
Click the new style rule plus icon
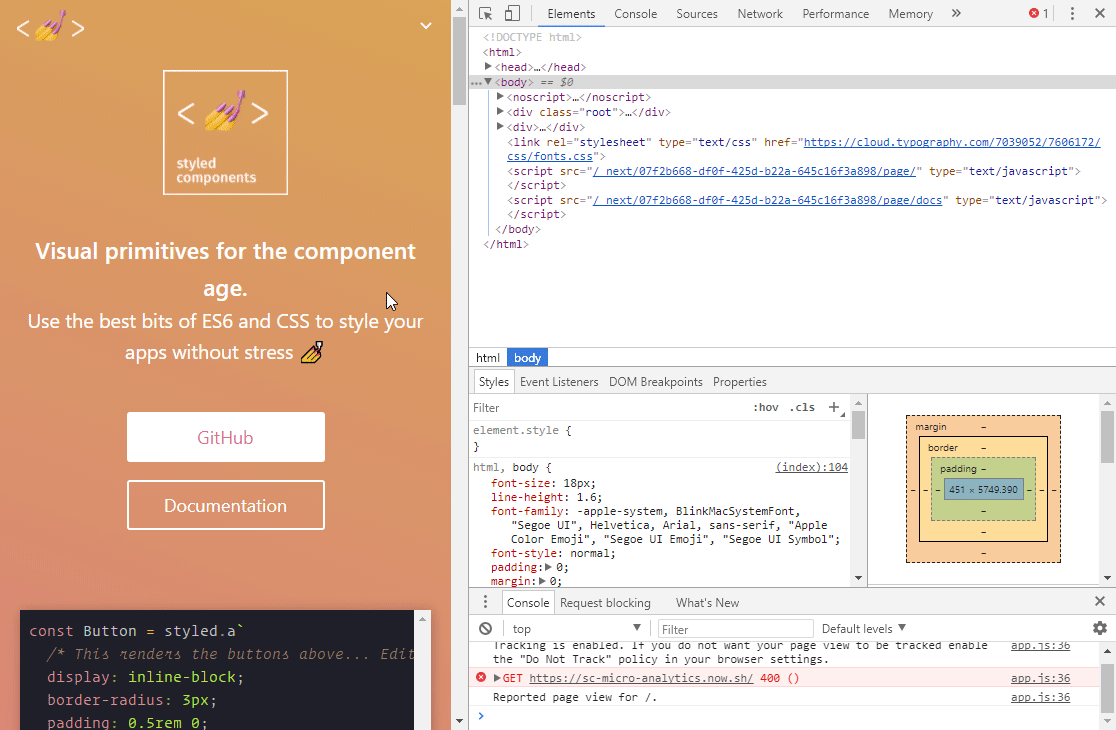pos(834,407)
